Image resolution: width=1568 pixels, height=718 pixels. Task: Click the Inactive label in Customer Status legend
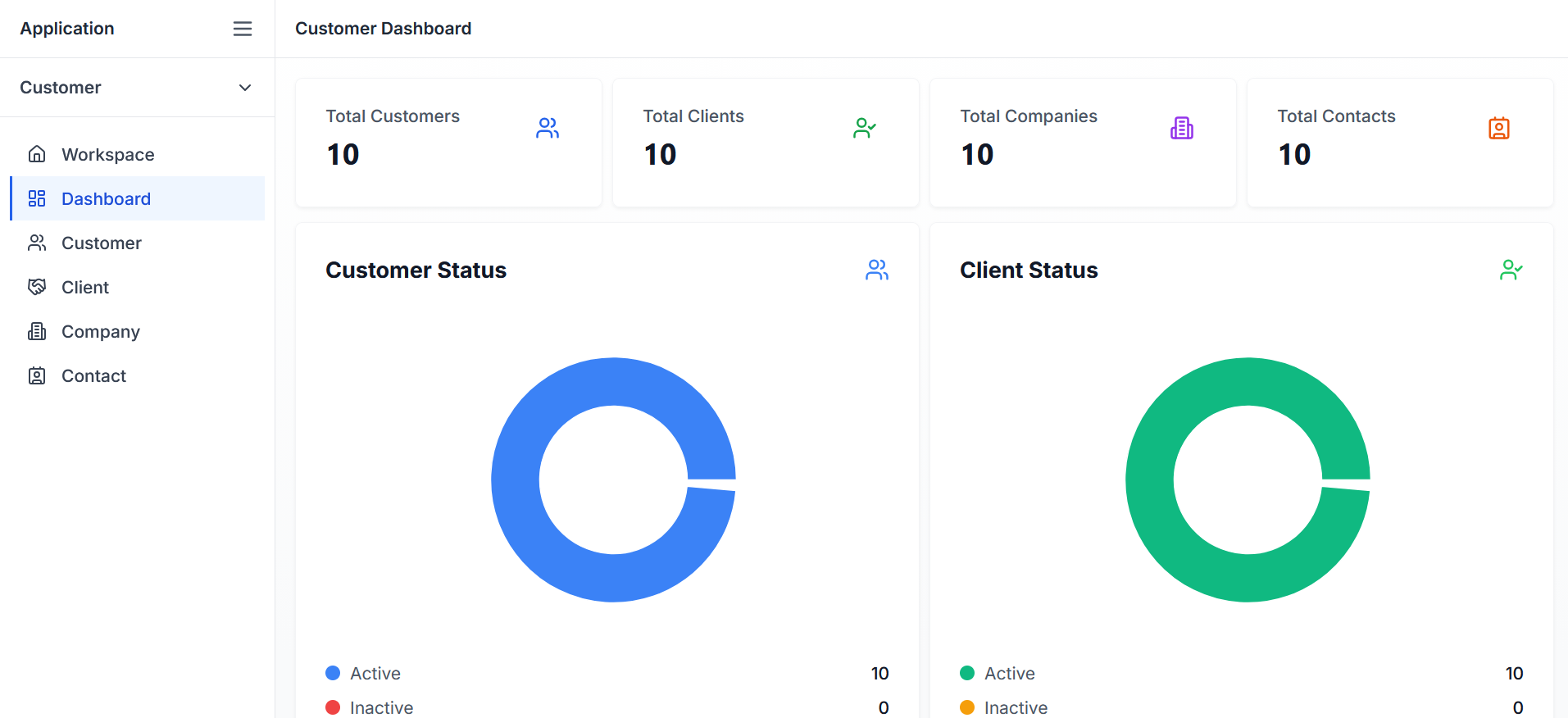[x=381, y=707]
